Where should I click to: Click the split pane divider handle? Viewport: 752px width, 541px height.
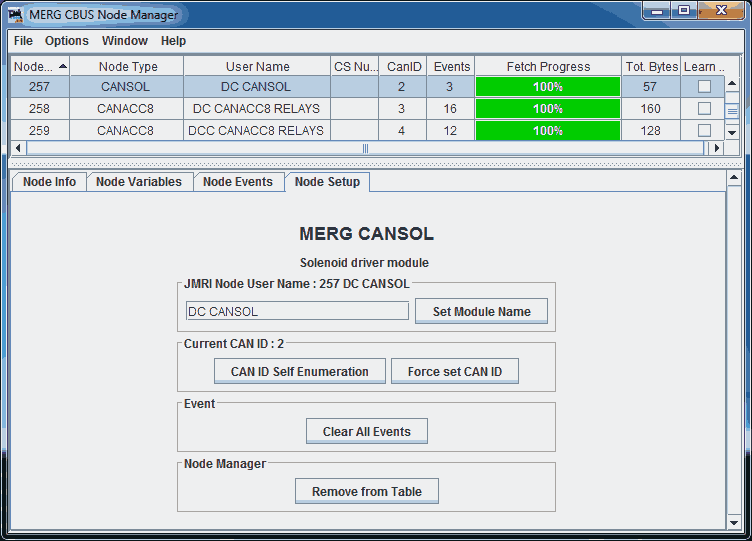376,164
